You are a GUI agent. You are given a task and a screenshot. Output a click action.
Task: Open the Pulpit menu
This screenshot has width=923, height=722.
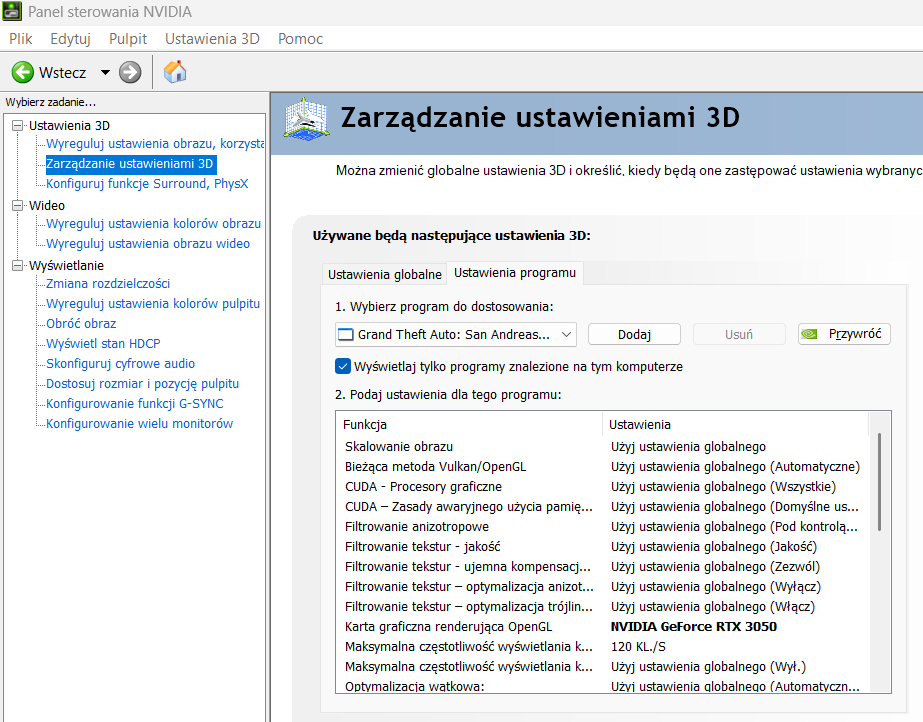point(128,39)
